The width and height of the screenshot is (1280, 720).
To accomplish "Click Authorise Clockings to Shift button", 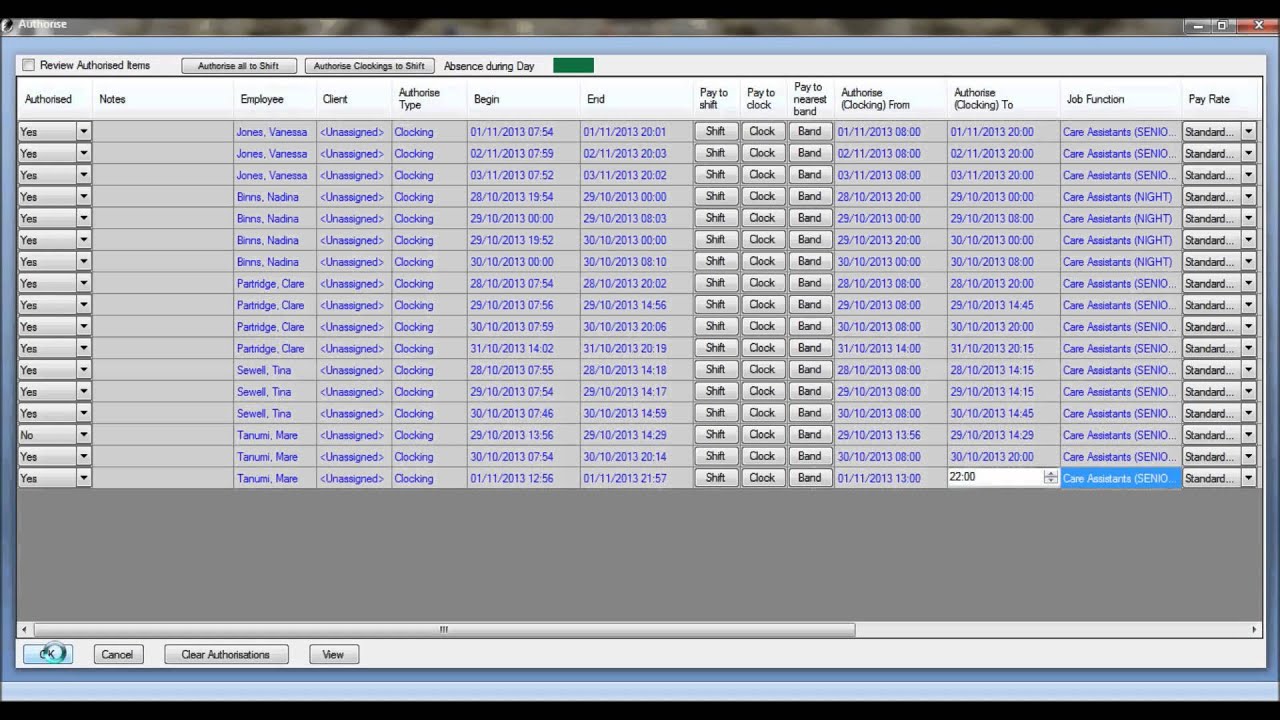I will click(369, 66).
